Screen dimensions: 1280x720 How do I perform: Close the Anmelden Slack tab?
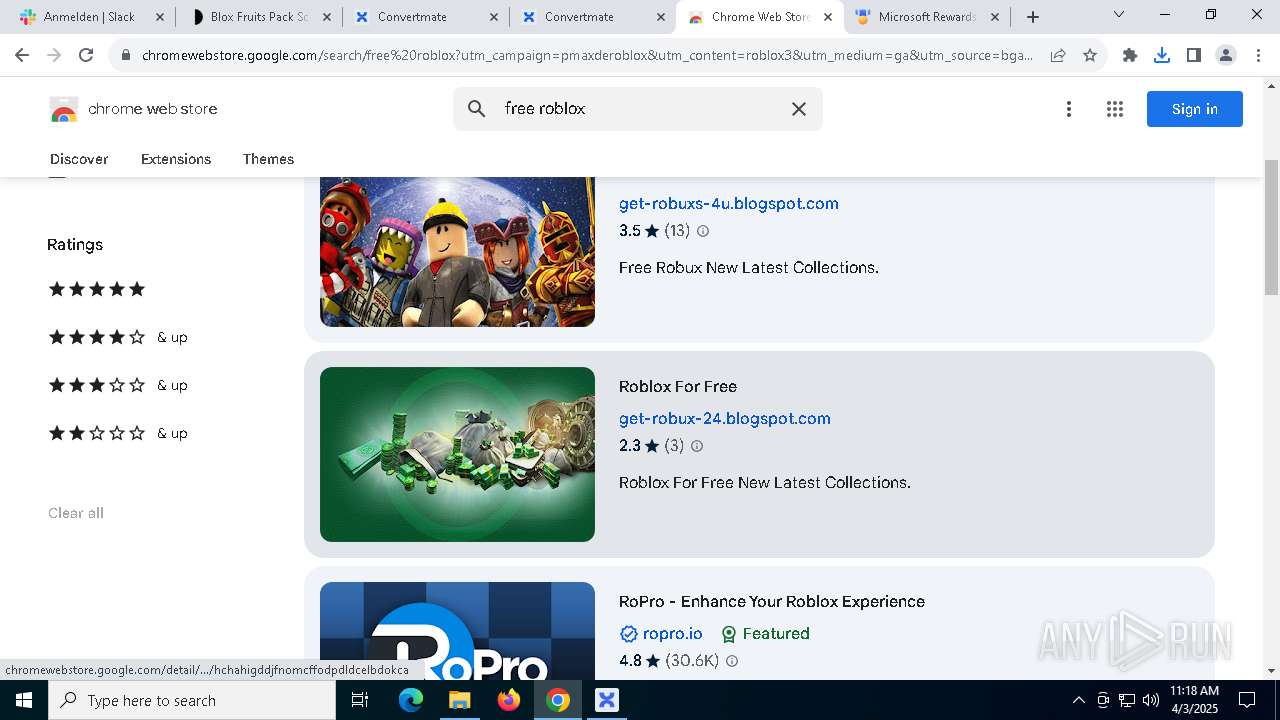(160, 17)
